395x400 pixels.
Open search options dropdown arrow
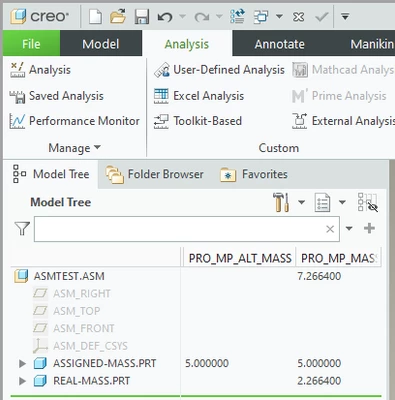349,229
